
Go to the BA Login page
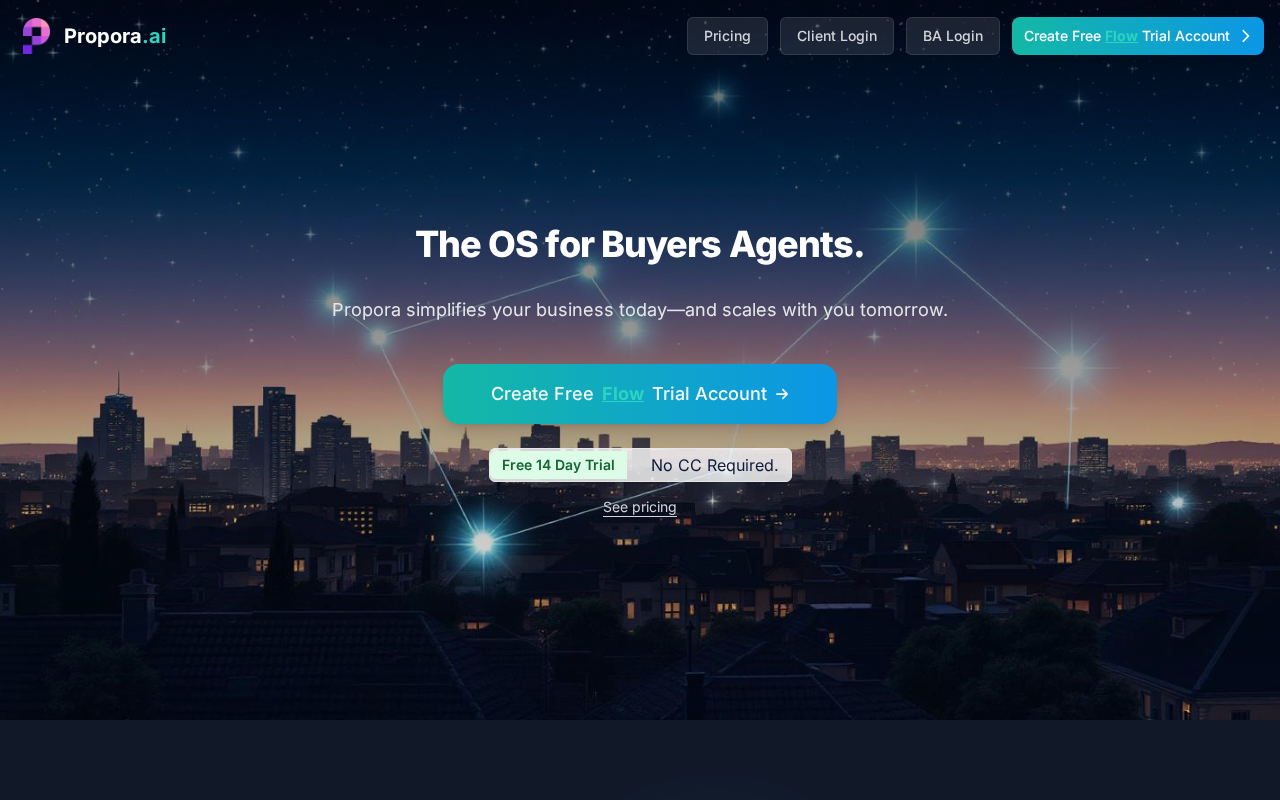tap(953, 36)
